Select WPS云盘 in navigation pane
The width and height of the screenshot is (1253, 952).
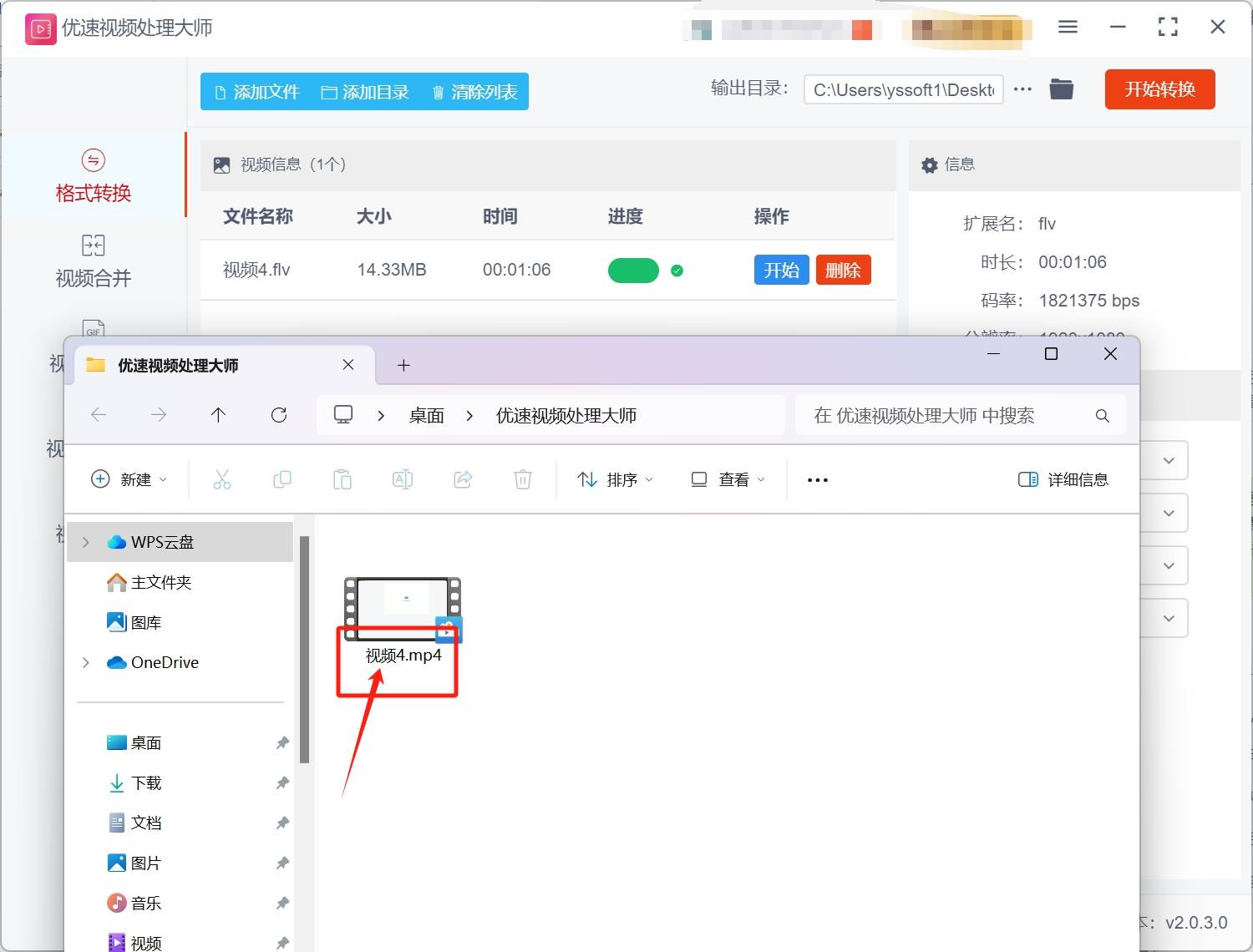click(180, 542)
